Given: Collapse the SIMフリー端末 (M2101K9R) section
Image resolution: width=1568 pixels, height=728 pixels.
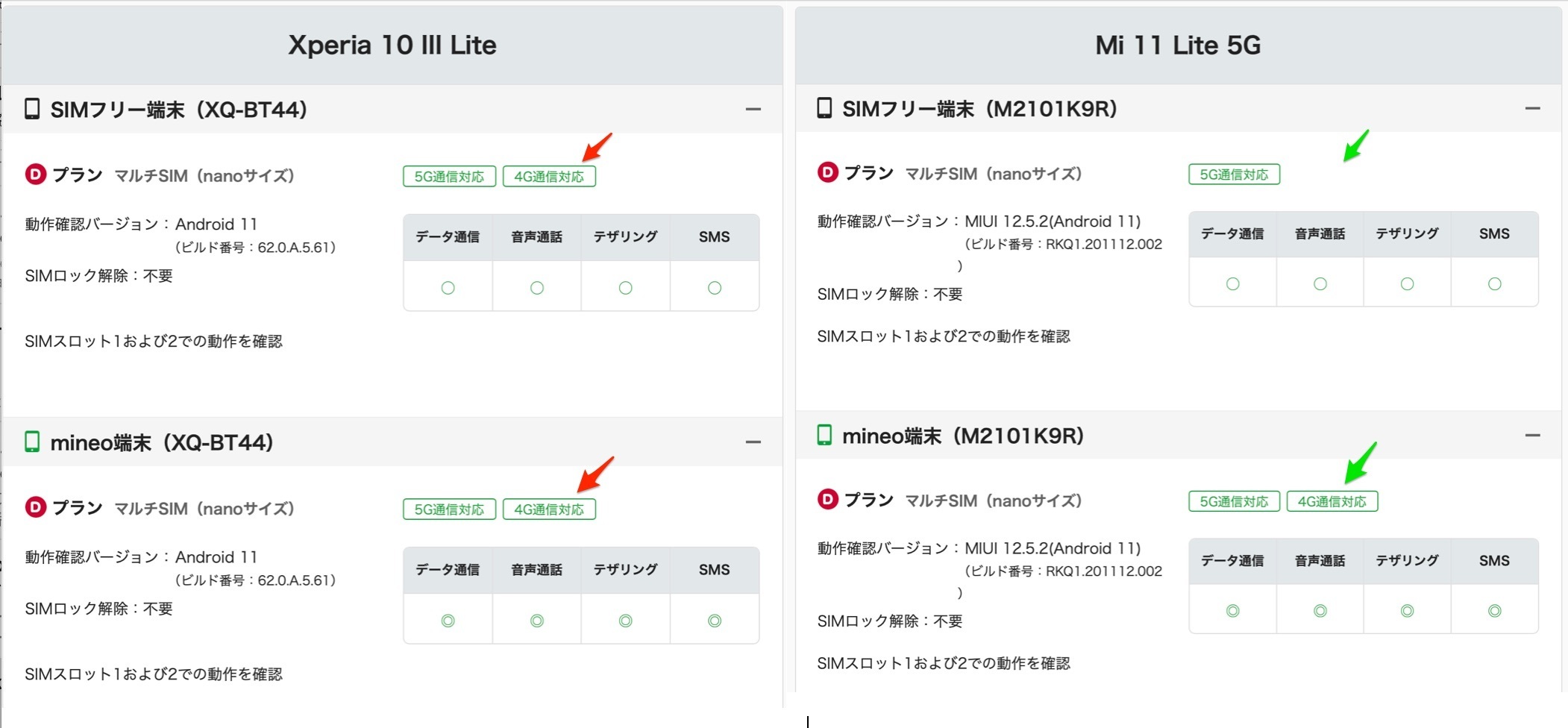Looking at the screenshot, I should (x=1533, y=109).
